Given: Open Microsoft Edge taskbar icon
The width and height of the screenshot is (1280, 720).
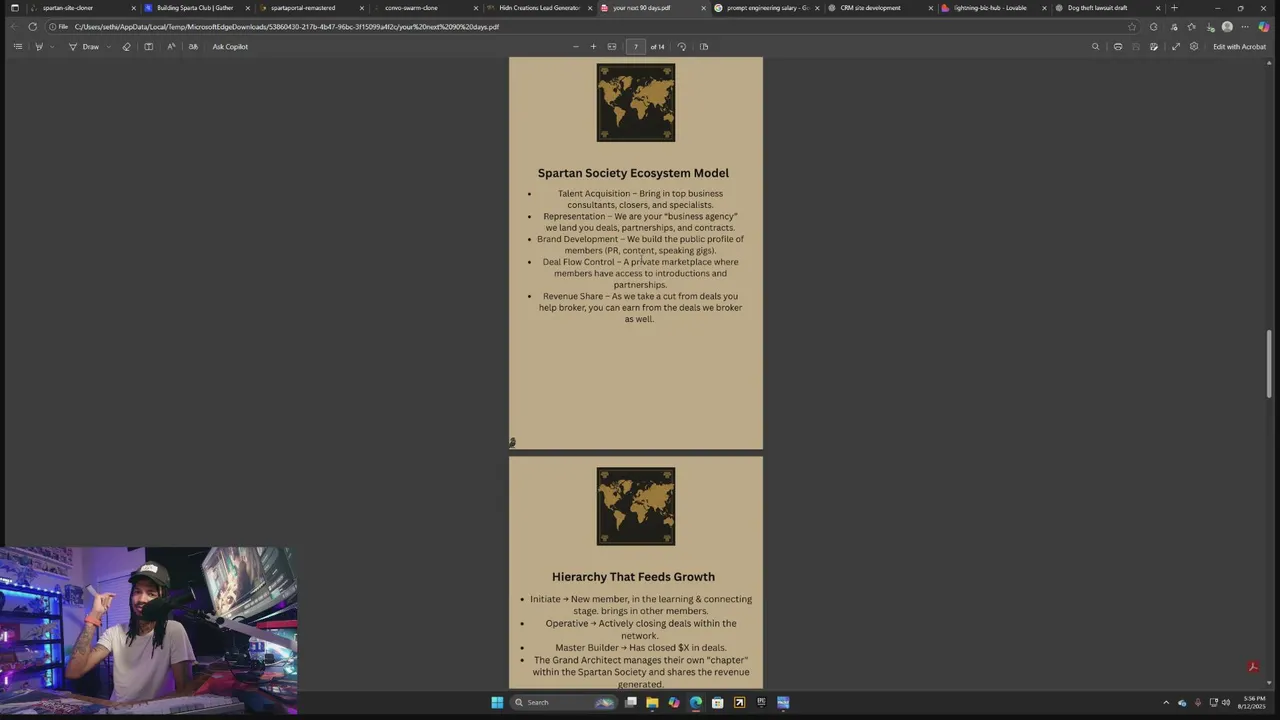Looking at the screenshot, I should pos(696,703).
